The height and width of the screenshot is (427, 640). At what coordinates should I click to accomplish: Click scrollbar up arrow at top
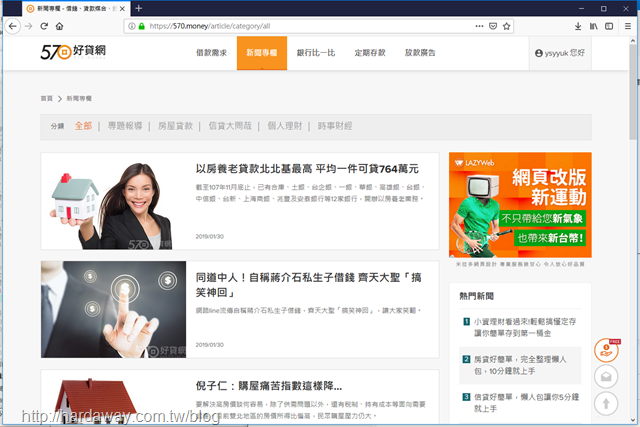(x=633, y=40)
